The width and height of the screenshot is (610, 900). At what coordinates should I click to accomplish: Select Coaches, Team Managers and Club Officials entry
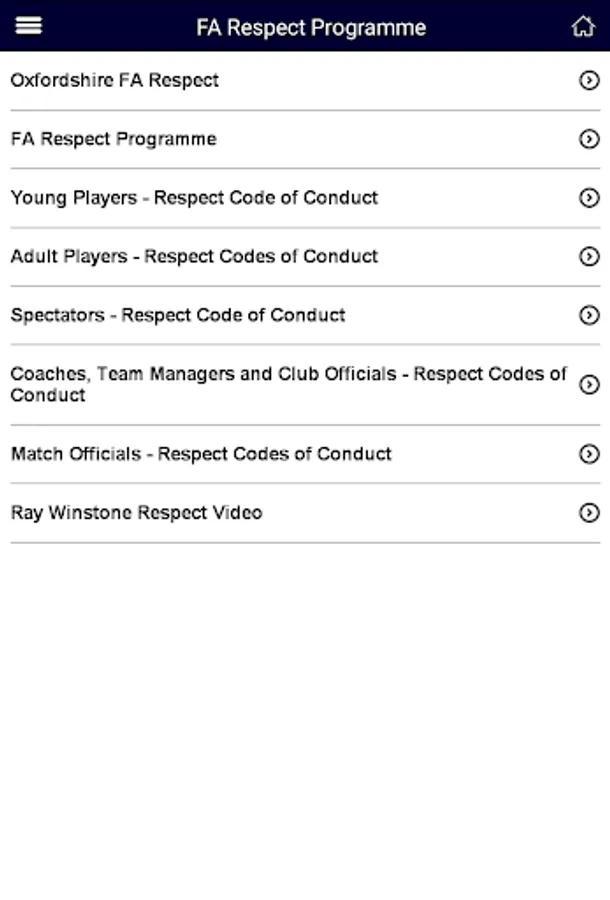click(x=288, y=385)
